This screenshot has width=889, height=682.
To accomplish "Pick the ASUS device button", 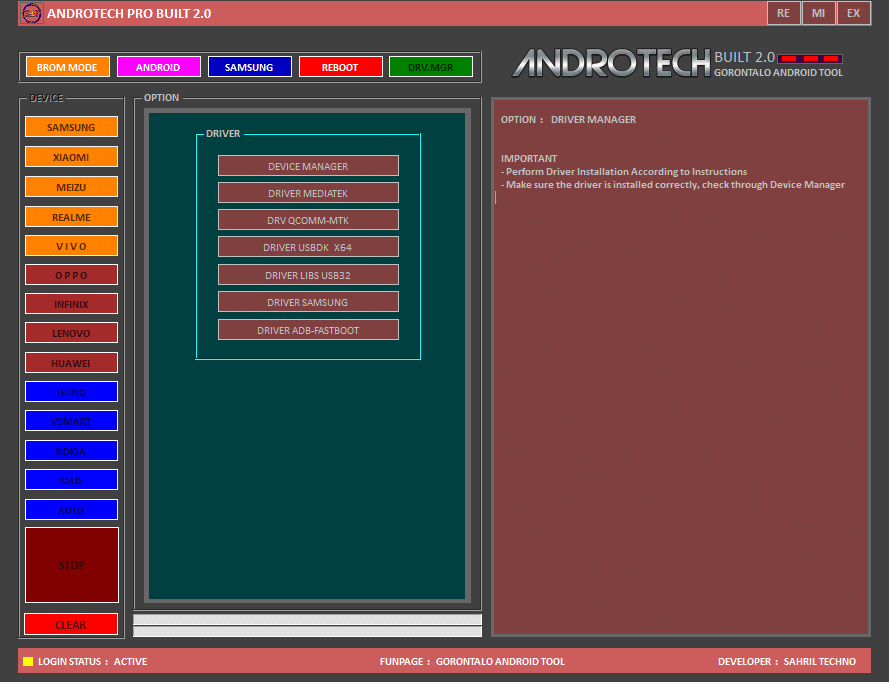I will tap(71, 480).
